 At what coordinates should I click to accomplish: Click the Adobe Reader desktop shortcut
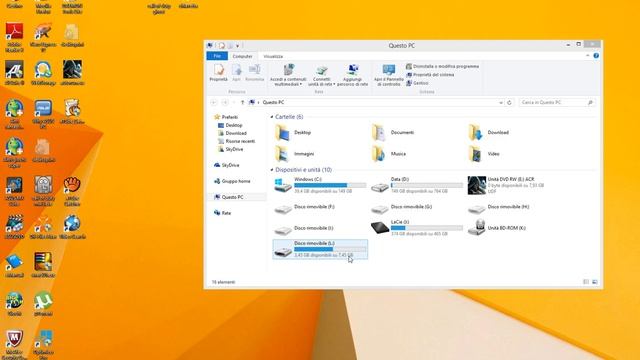14,37
